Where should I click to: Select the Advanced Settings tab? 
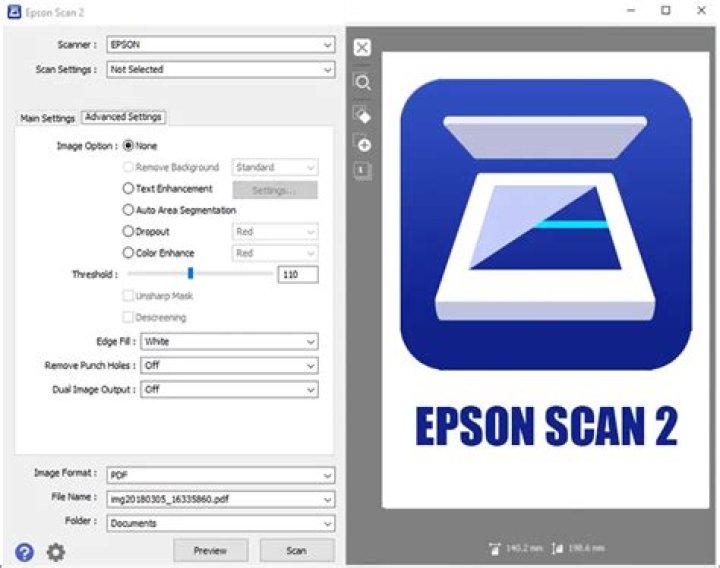tap(123, 117)
